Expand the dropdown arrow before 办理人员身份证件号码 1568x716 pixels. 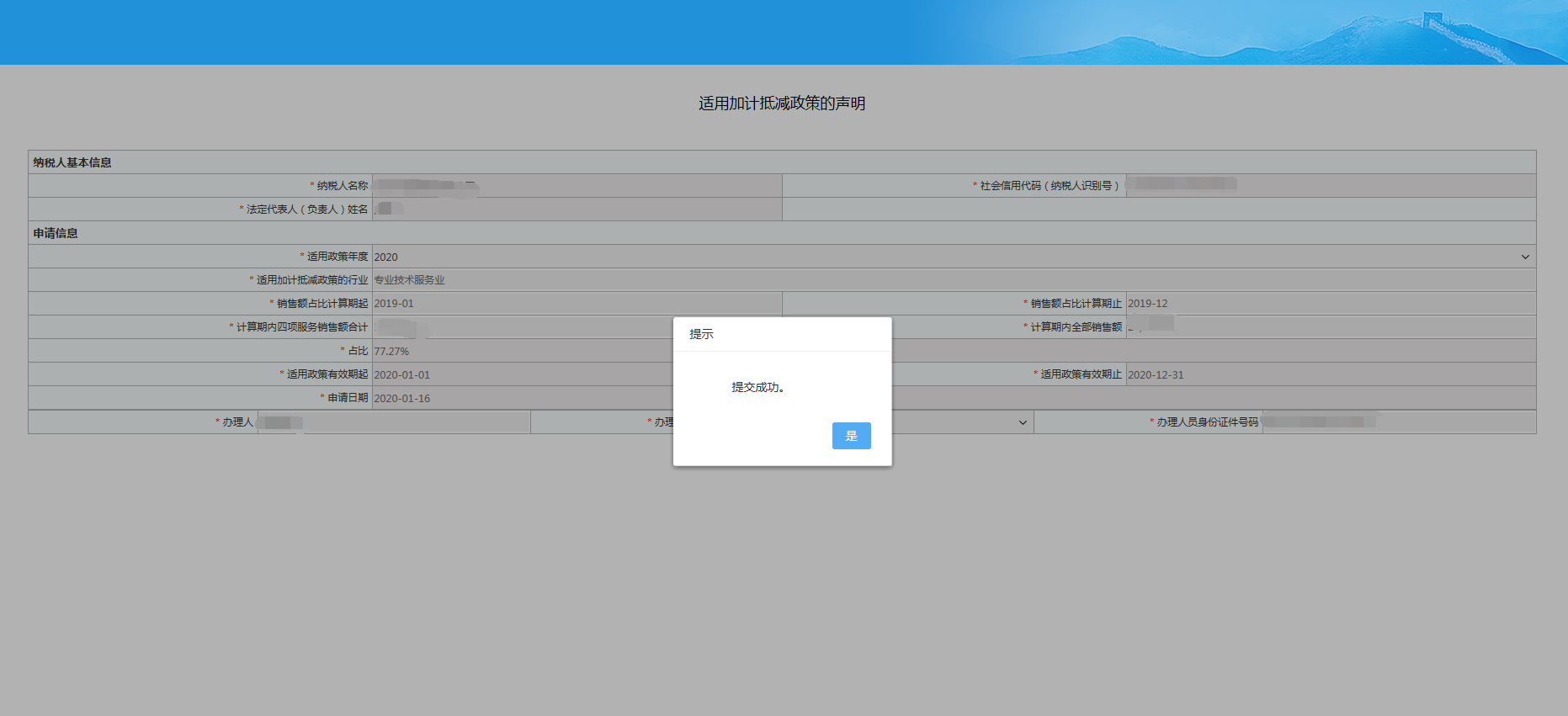point(1022,422)
